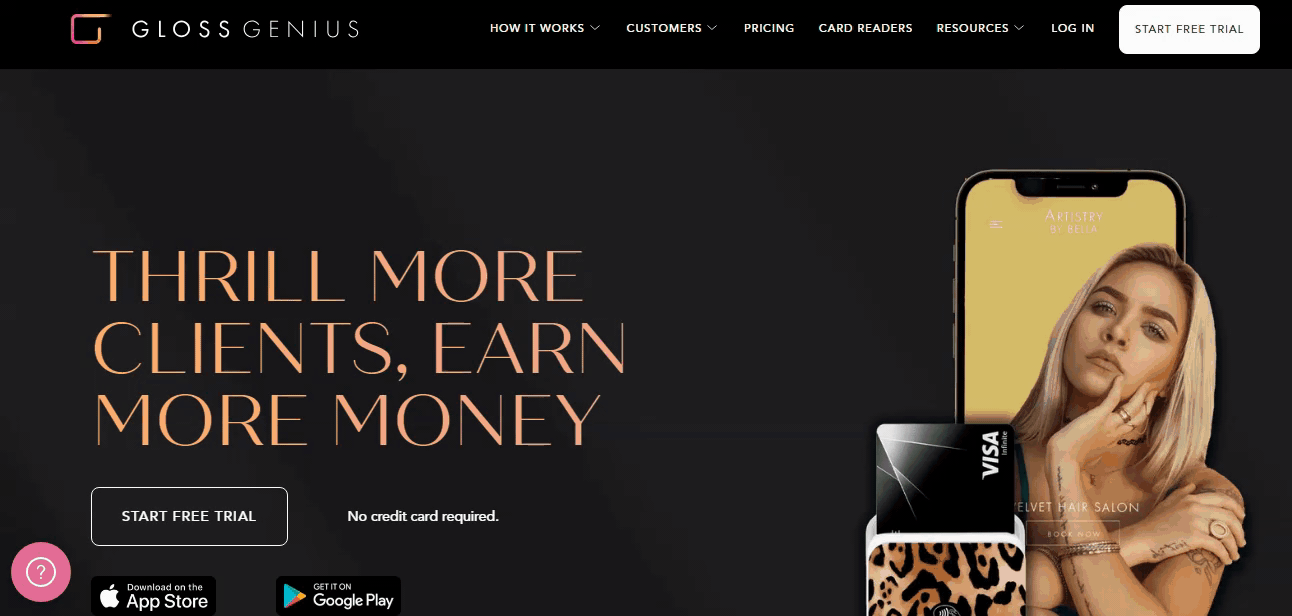
Task: Click Get It On Google Play badge
Action: pos(338,596)
